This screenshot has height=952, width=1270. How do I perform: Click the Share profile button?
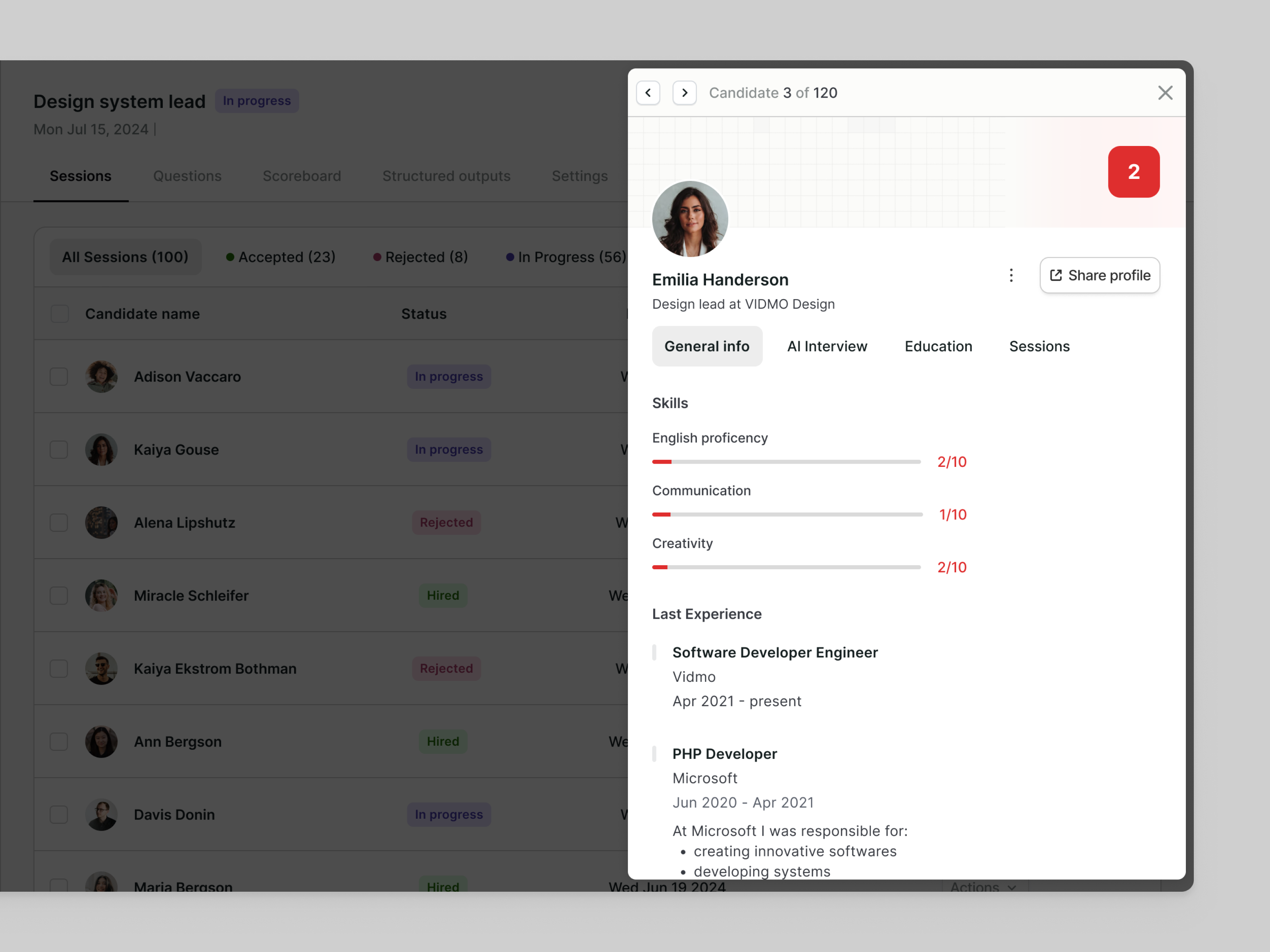[x=1099, y=275]
